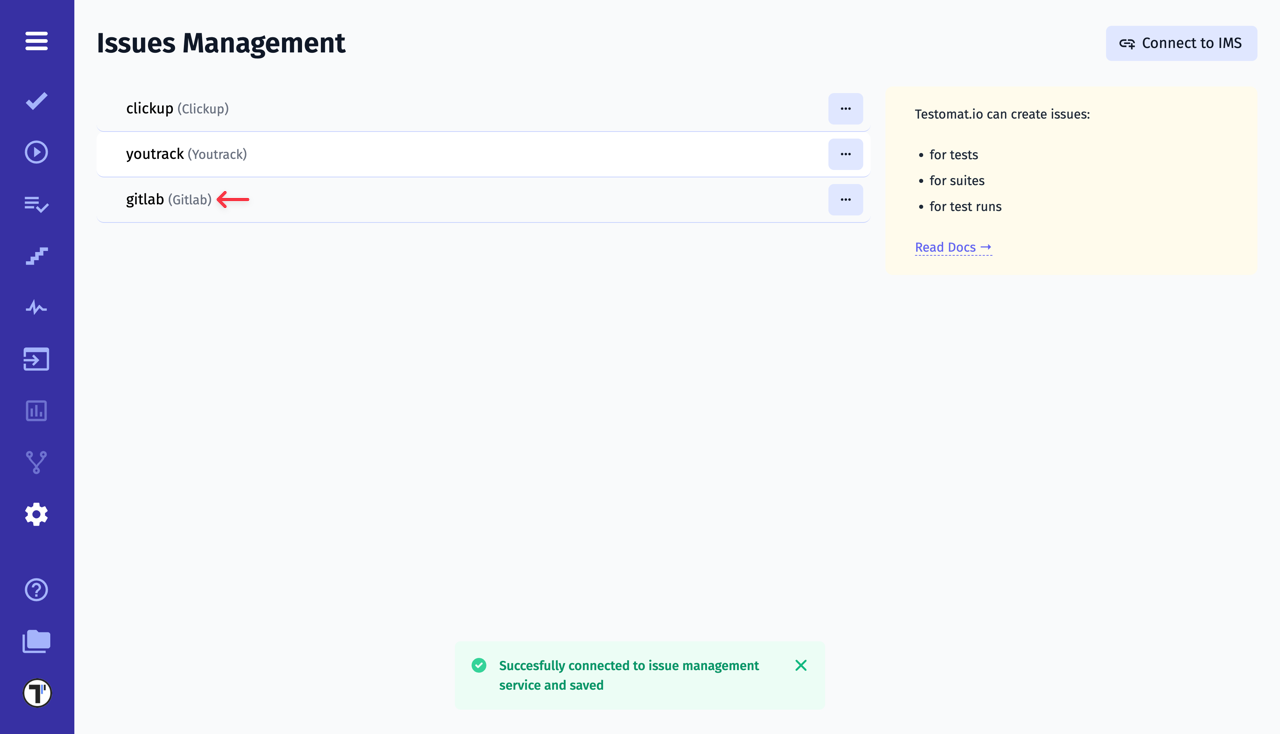View analytics via the bar chart icon
This screenshot has height=734, width=1280.
pyautogui.click(x=36, y=410)
